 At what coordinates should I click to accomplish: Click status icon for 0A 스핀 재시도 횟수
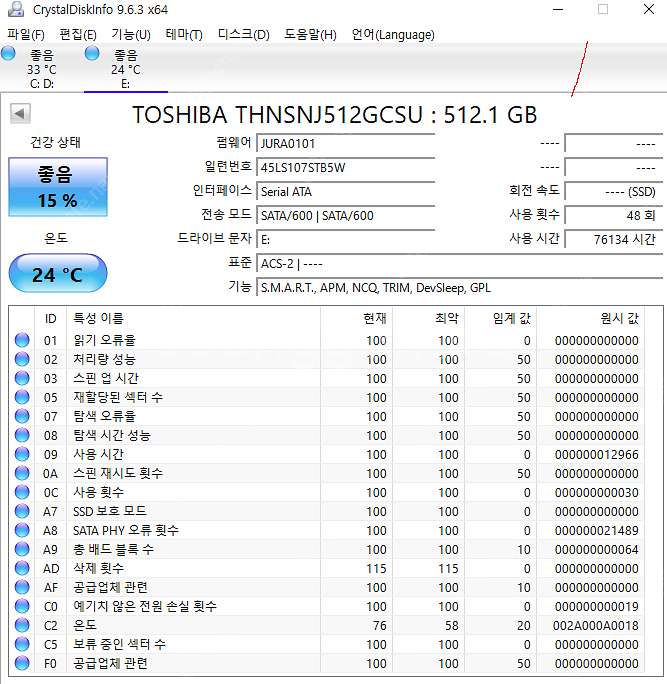[22, 473]
